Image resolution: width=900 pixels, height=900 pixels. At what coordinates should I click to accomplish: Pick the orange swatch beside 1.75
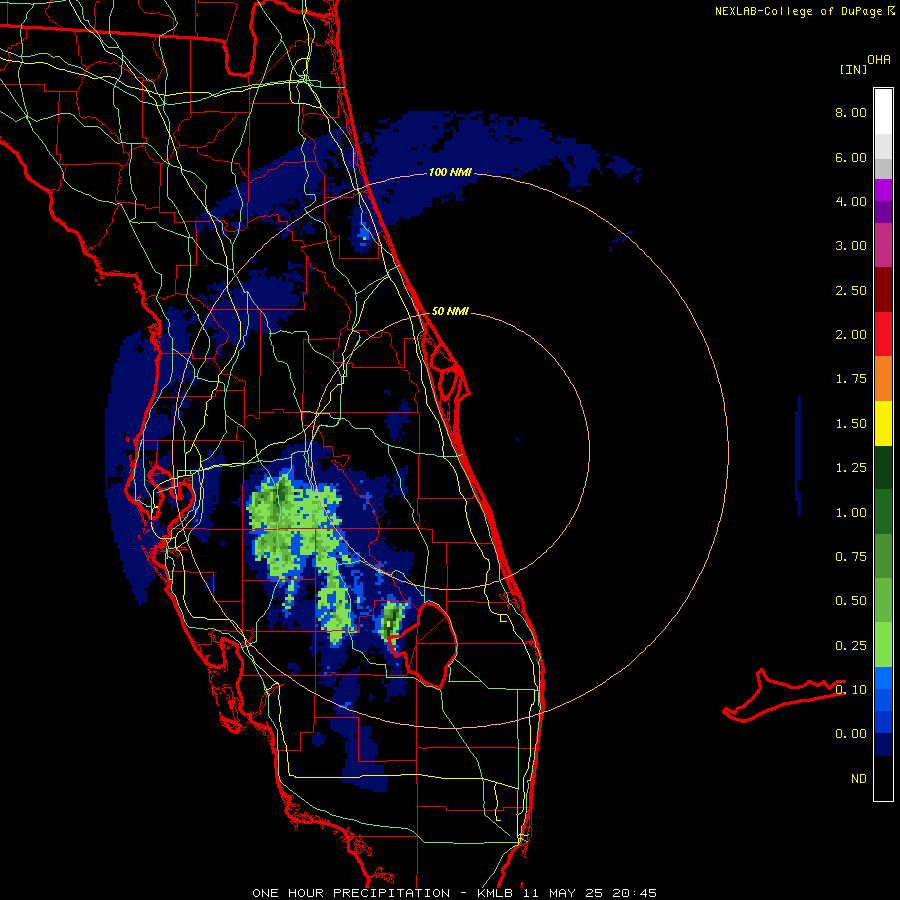click(x=883, y=379)
